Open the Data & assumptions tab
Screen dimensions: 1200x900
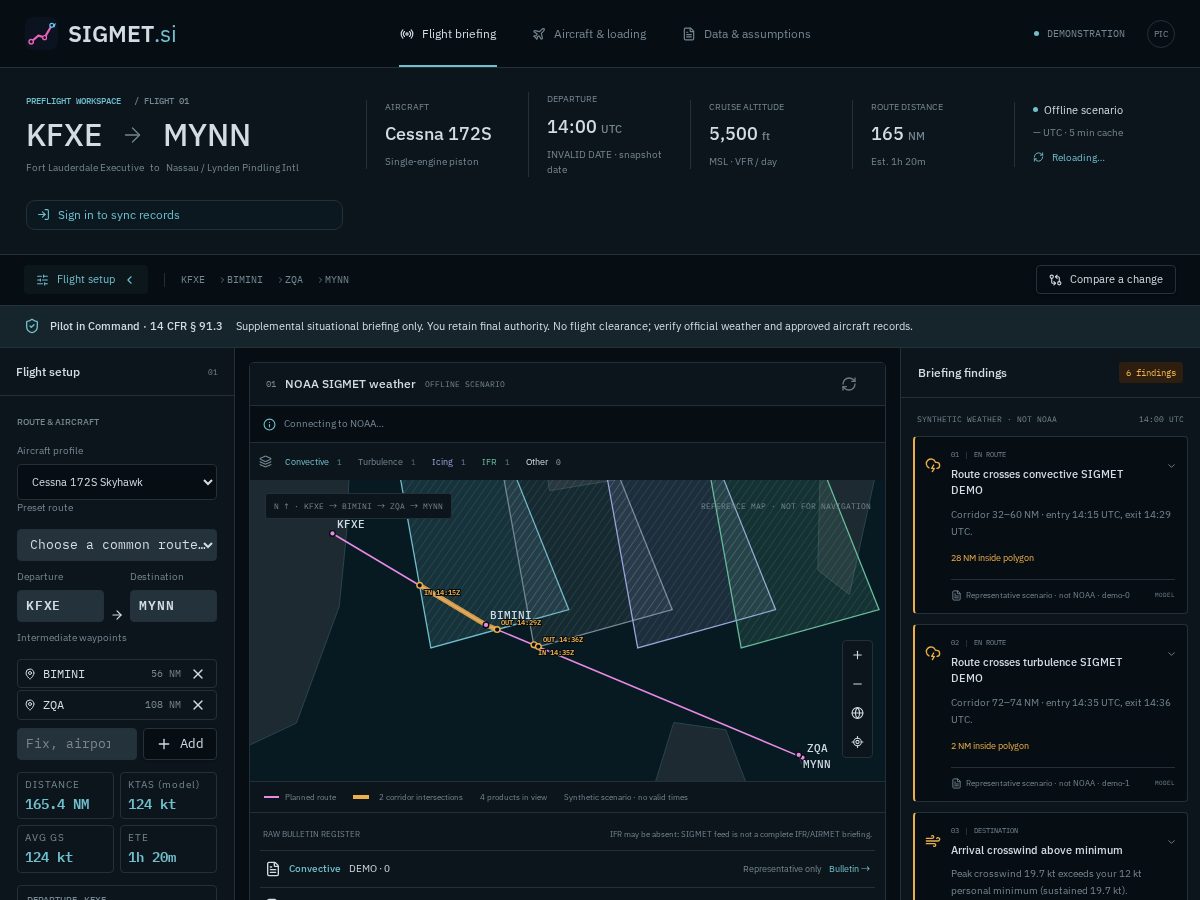[746, 34]
